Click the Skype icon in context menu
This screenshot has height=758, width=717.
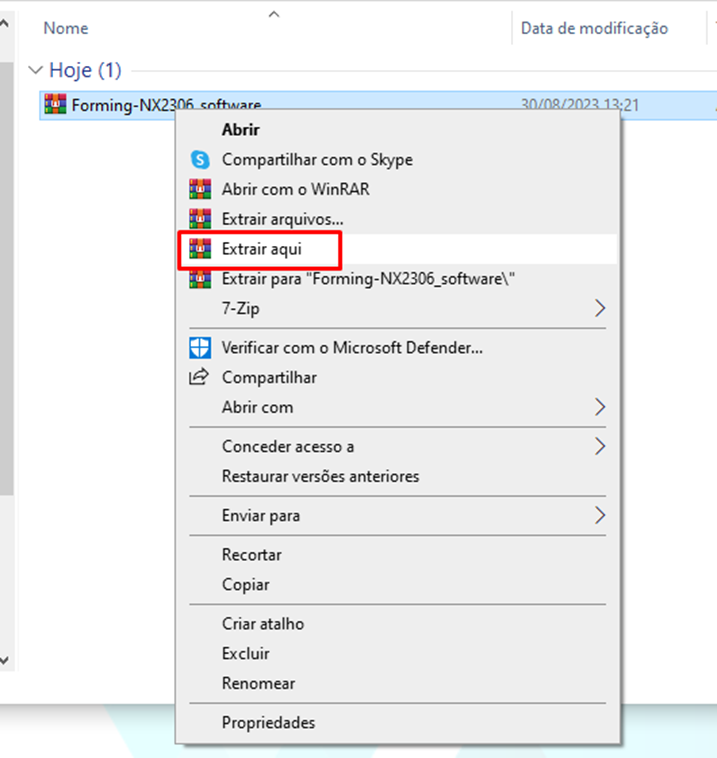[200, 160]
